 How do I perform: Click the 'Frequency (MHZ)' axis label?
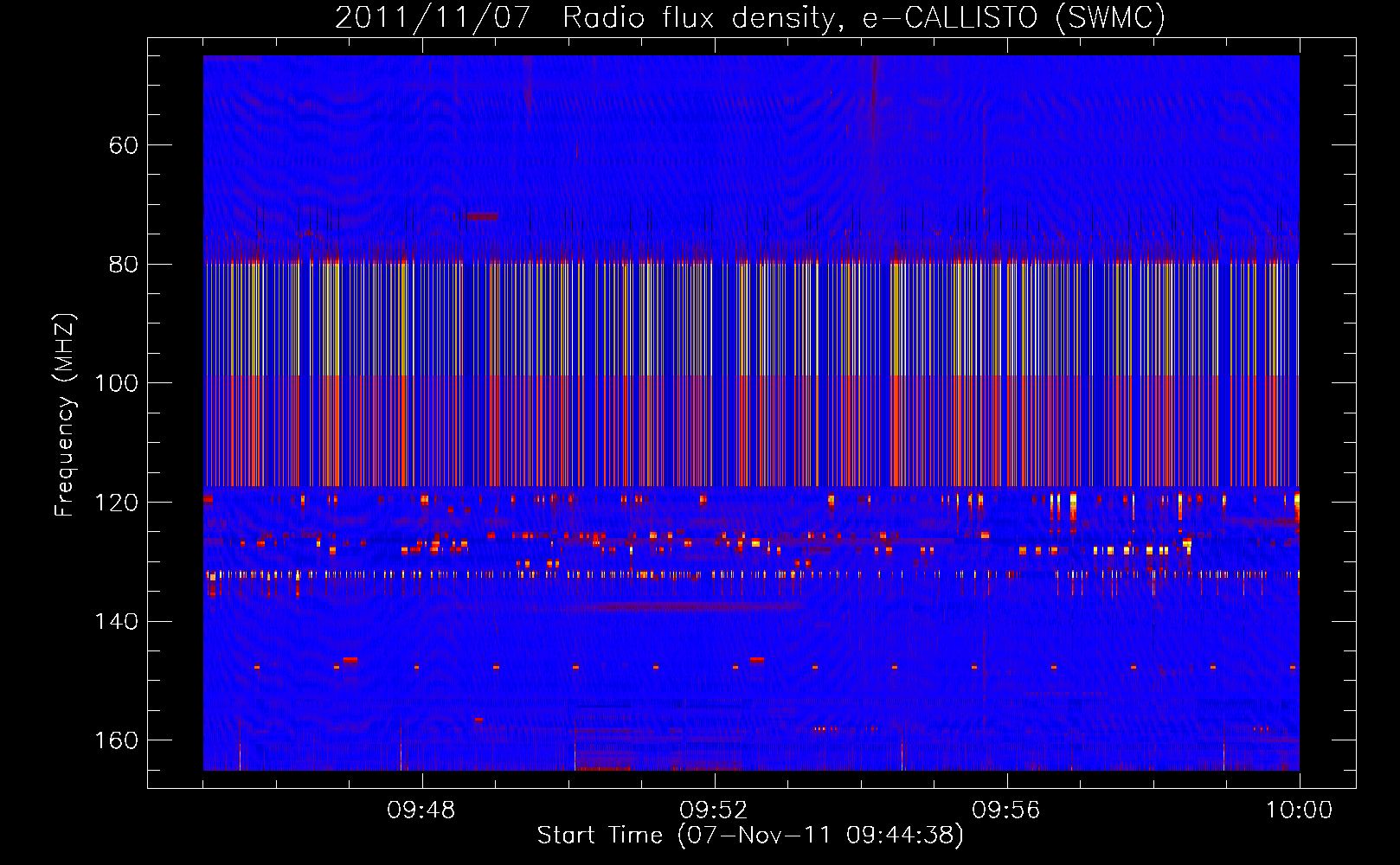[x=65, y=415]
